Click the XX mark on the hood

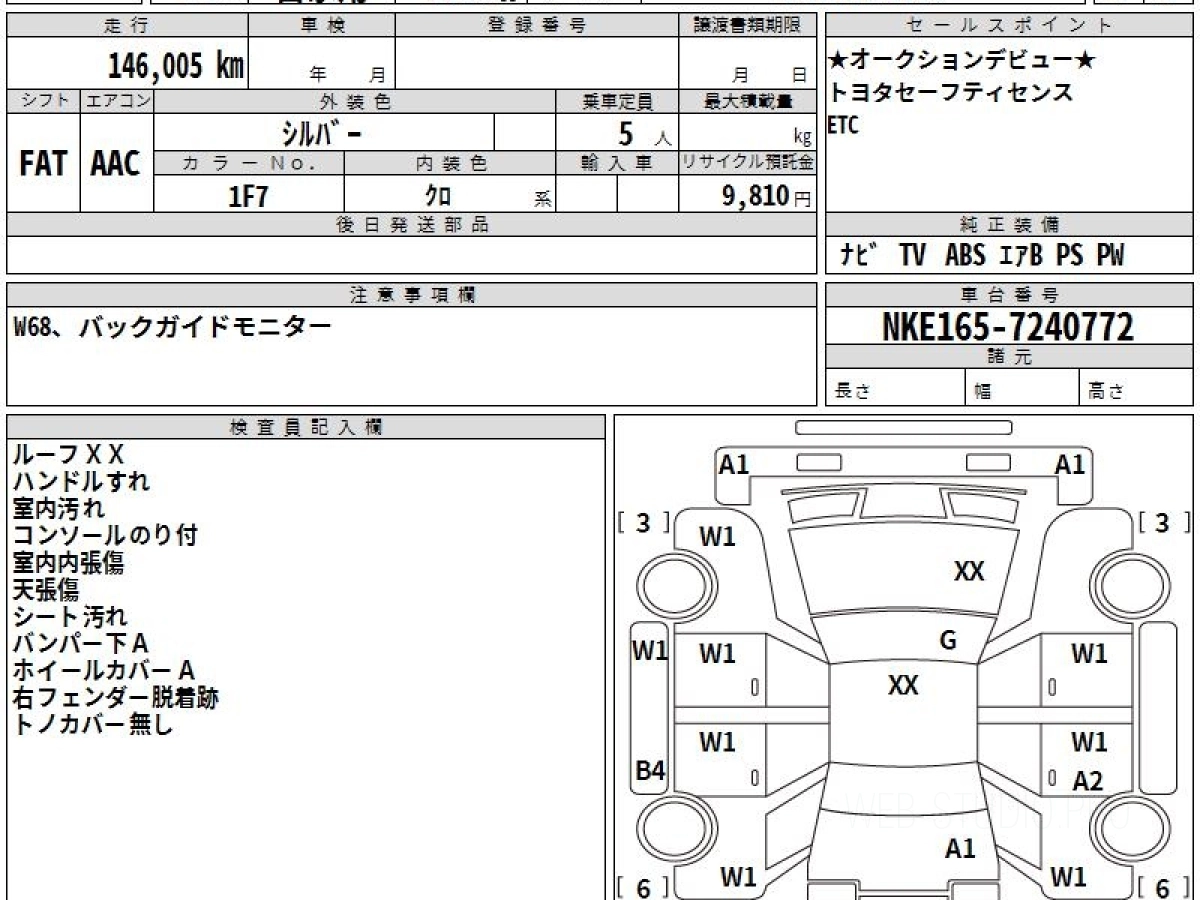pos(969,571)
